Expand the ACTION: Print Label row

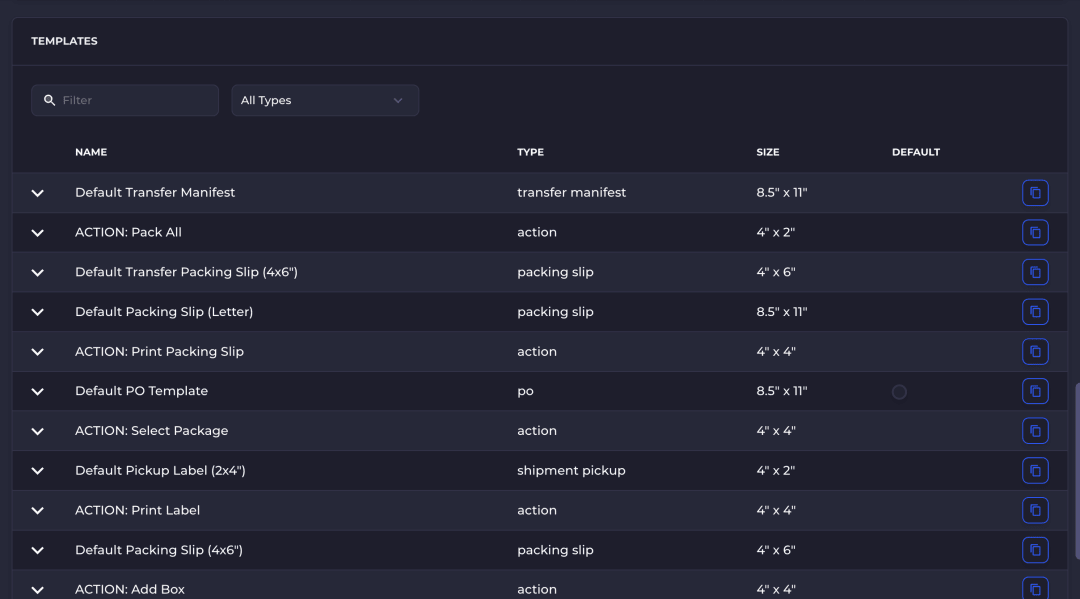[x=38, y=511]
